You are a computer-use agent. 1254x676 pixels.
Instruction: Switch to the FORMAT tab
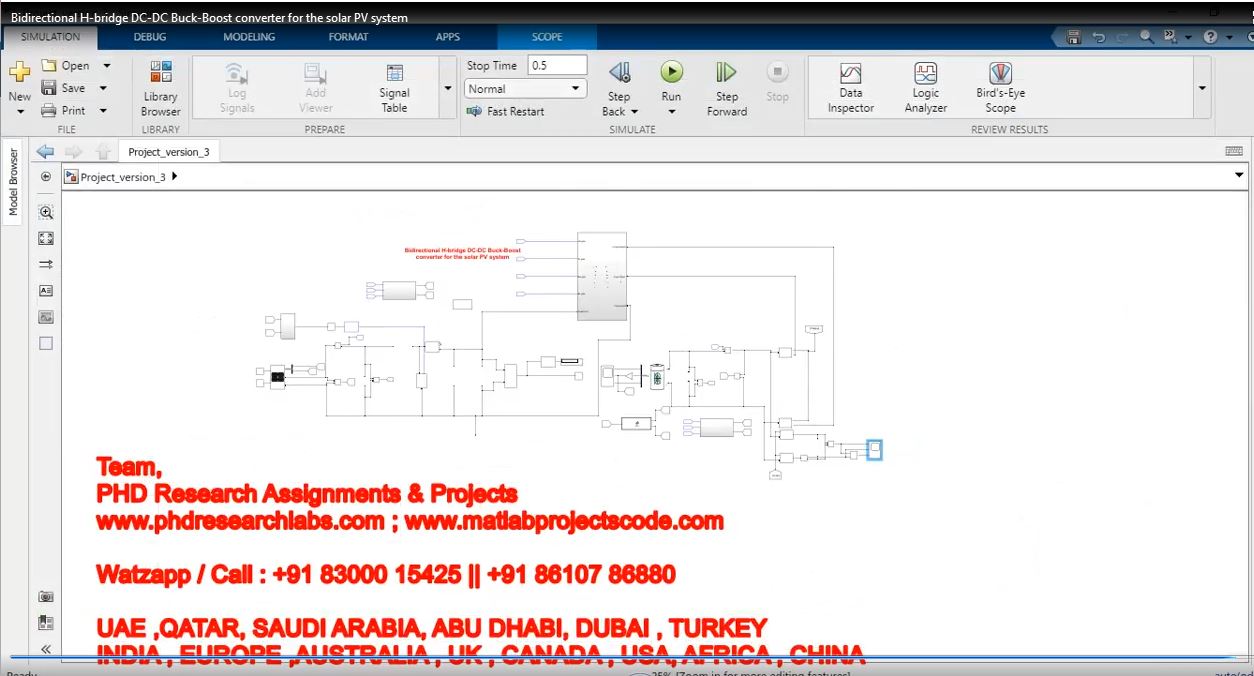pyautogui.click(x=348, y=37)
